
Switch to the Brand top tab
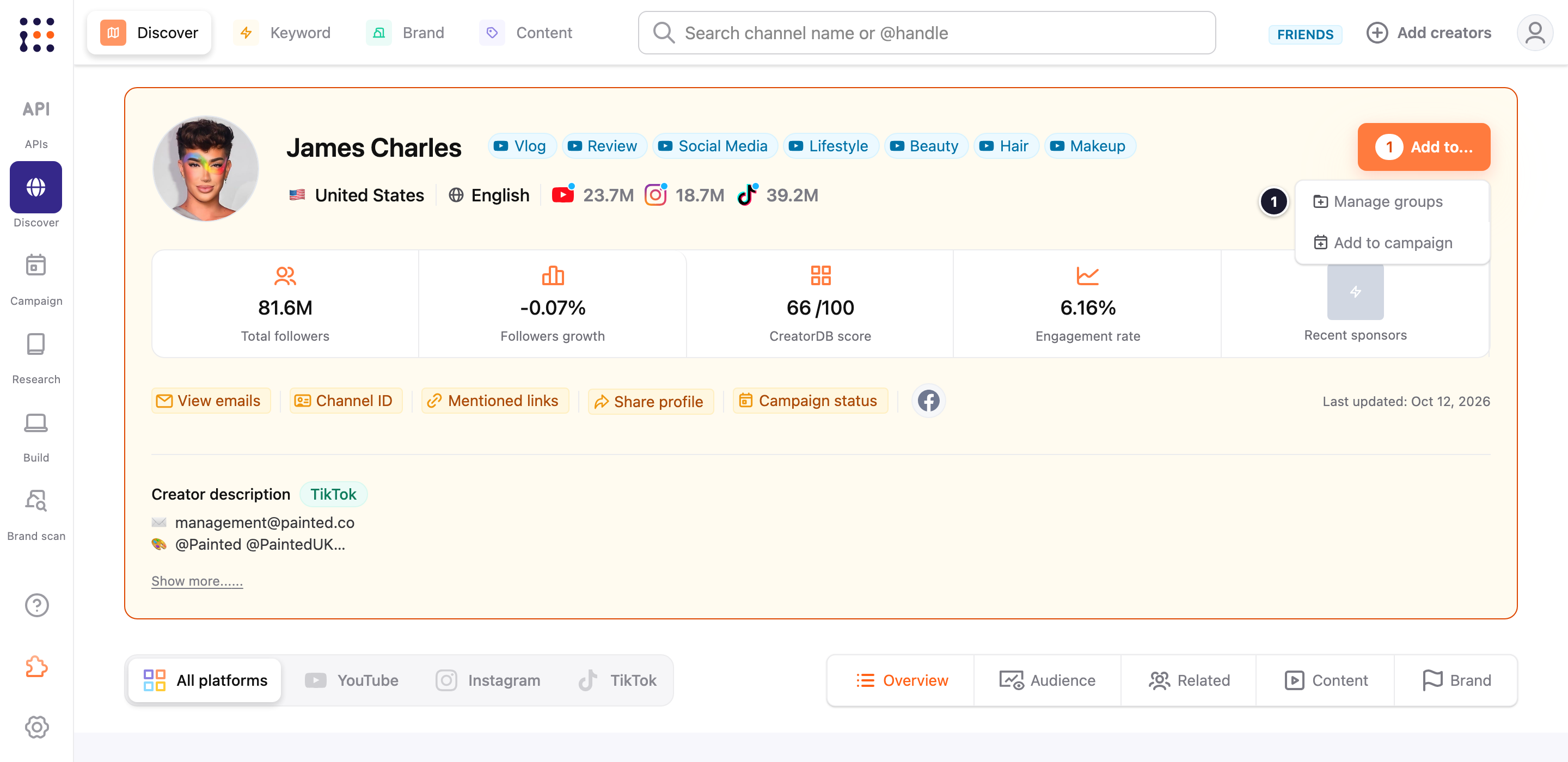click(x=406, y=33)
